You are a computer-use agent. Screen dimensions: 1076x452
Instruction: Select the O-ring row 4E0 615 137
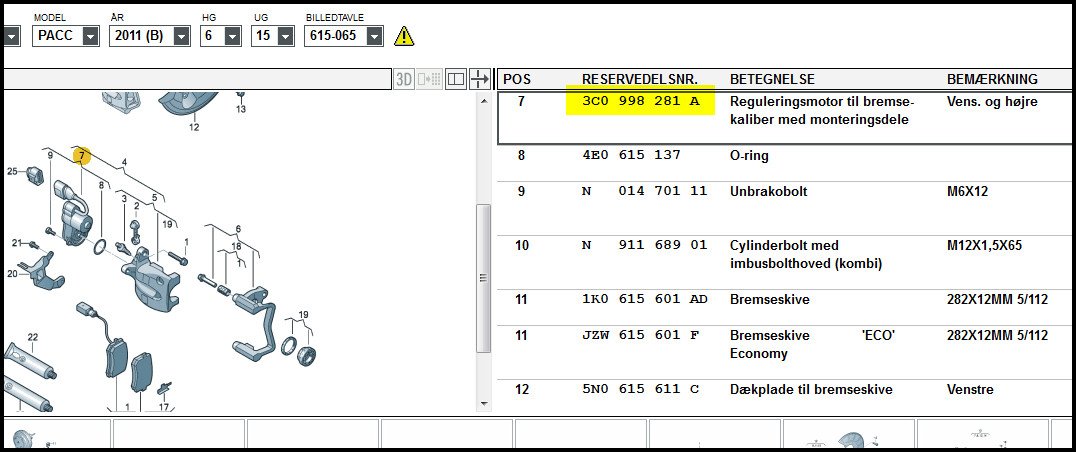tap(634, 156)
